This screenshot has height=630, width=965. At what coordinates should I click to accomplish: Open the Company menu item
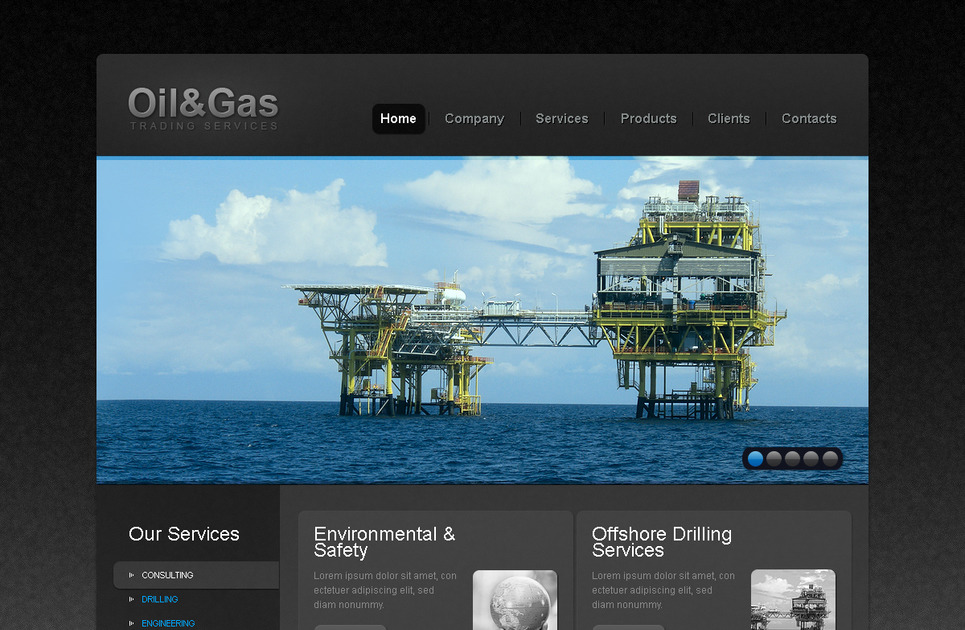(x=473, y=118)
